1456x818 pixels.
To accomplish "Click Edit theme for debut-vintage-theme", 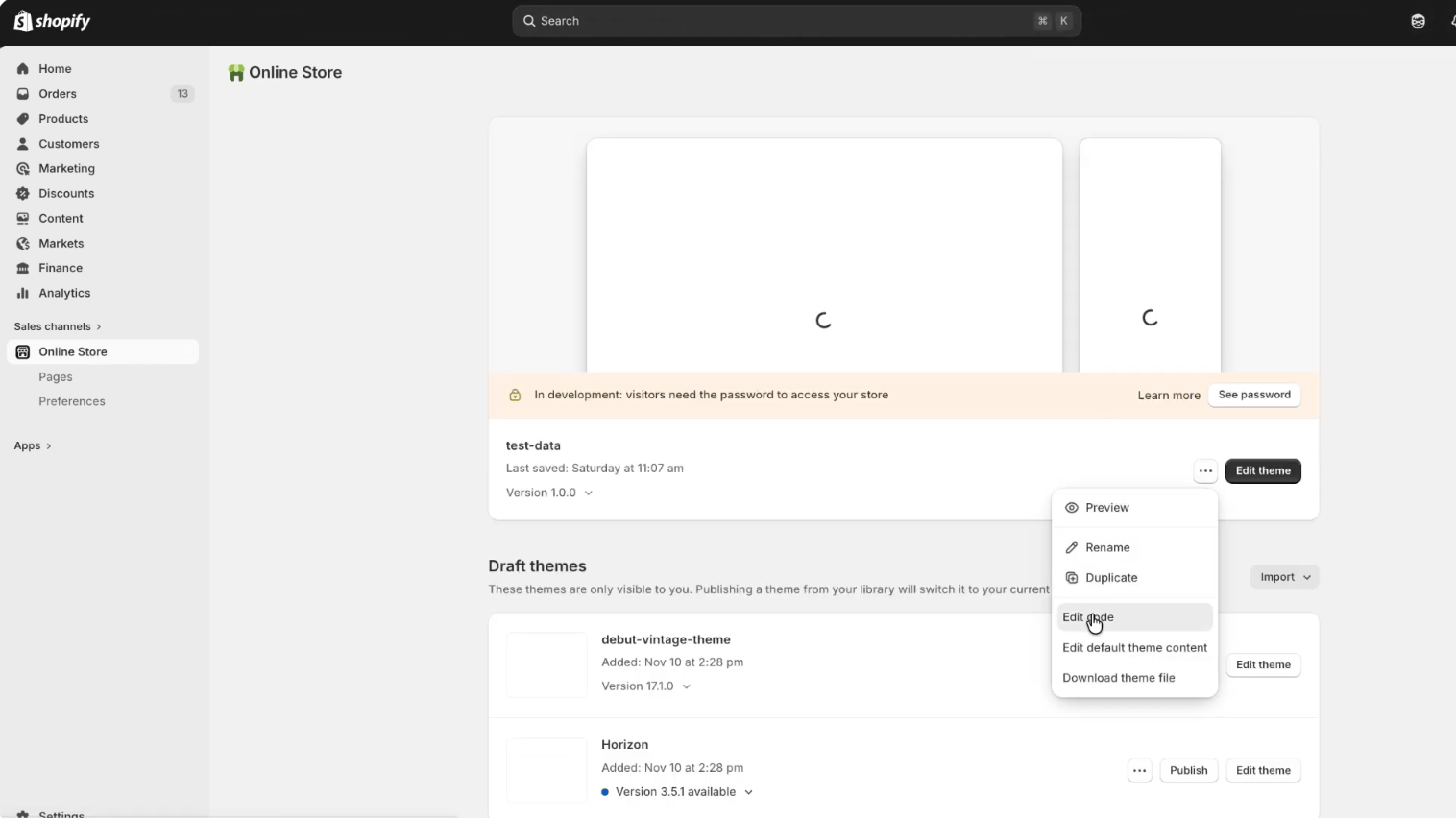I will point(1263,665).
